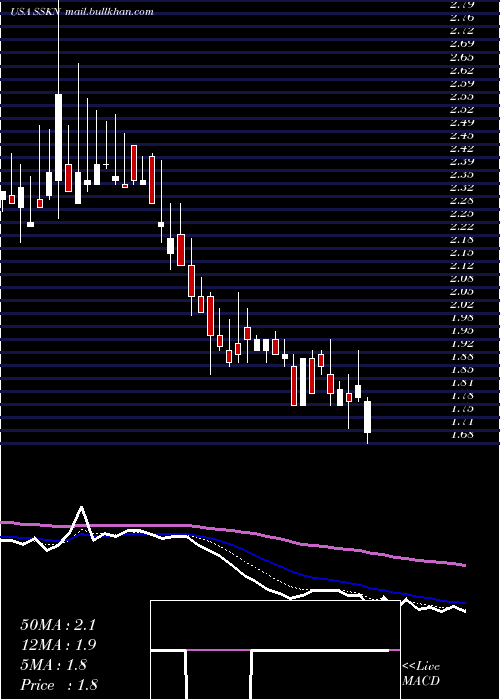Click the 2.76 price axis label

point(461,18)
